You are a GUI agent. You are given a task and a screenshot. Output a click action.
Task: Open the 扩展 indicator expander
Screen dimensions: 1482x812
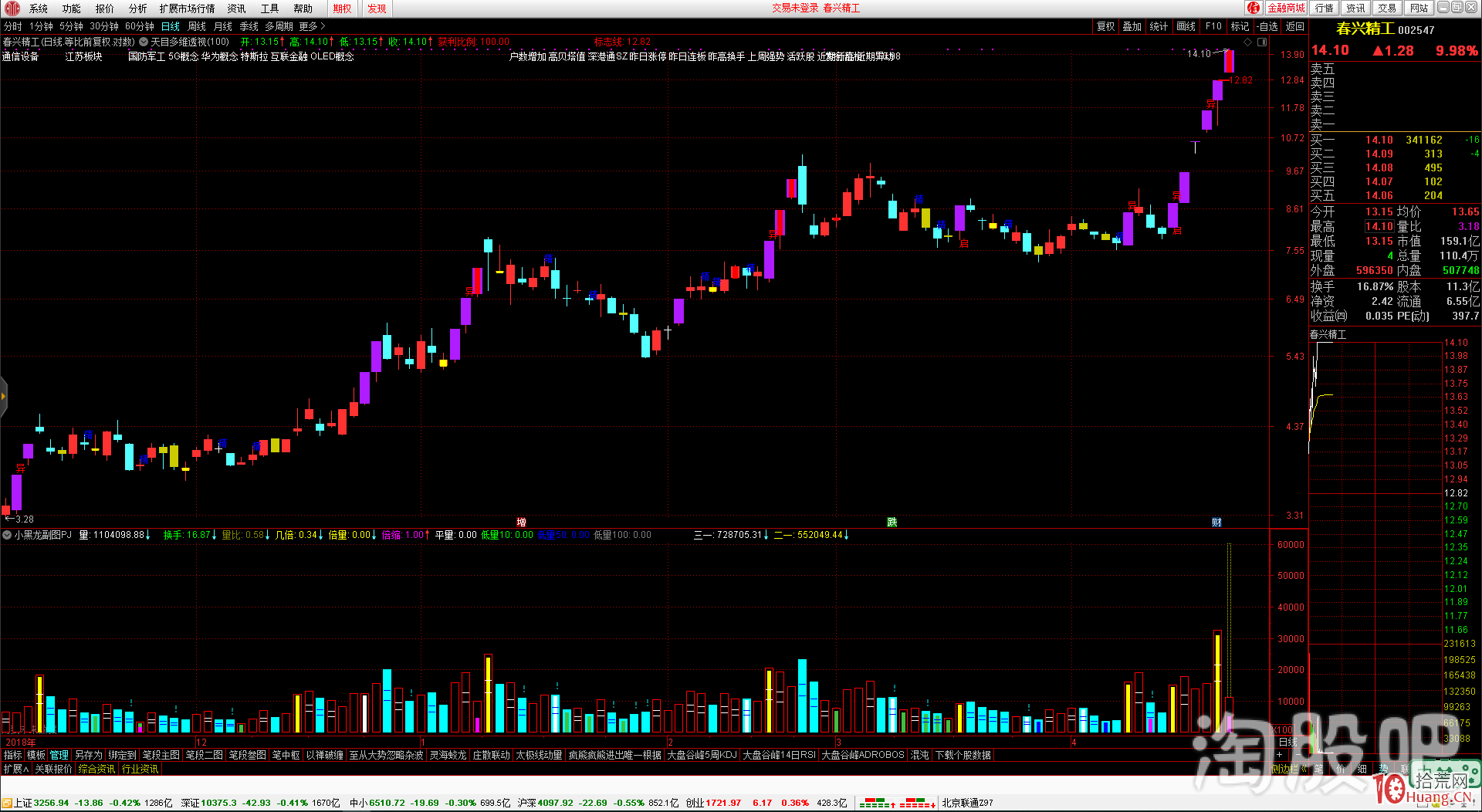(15, 769)
